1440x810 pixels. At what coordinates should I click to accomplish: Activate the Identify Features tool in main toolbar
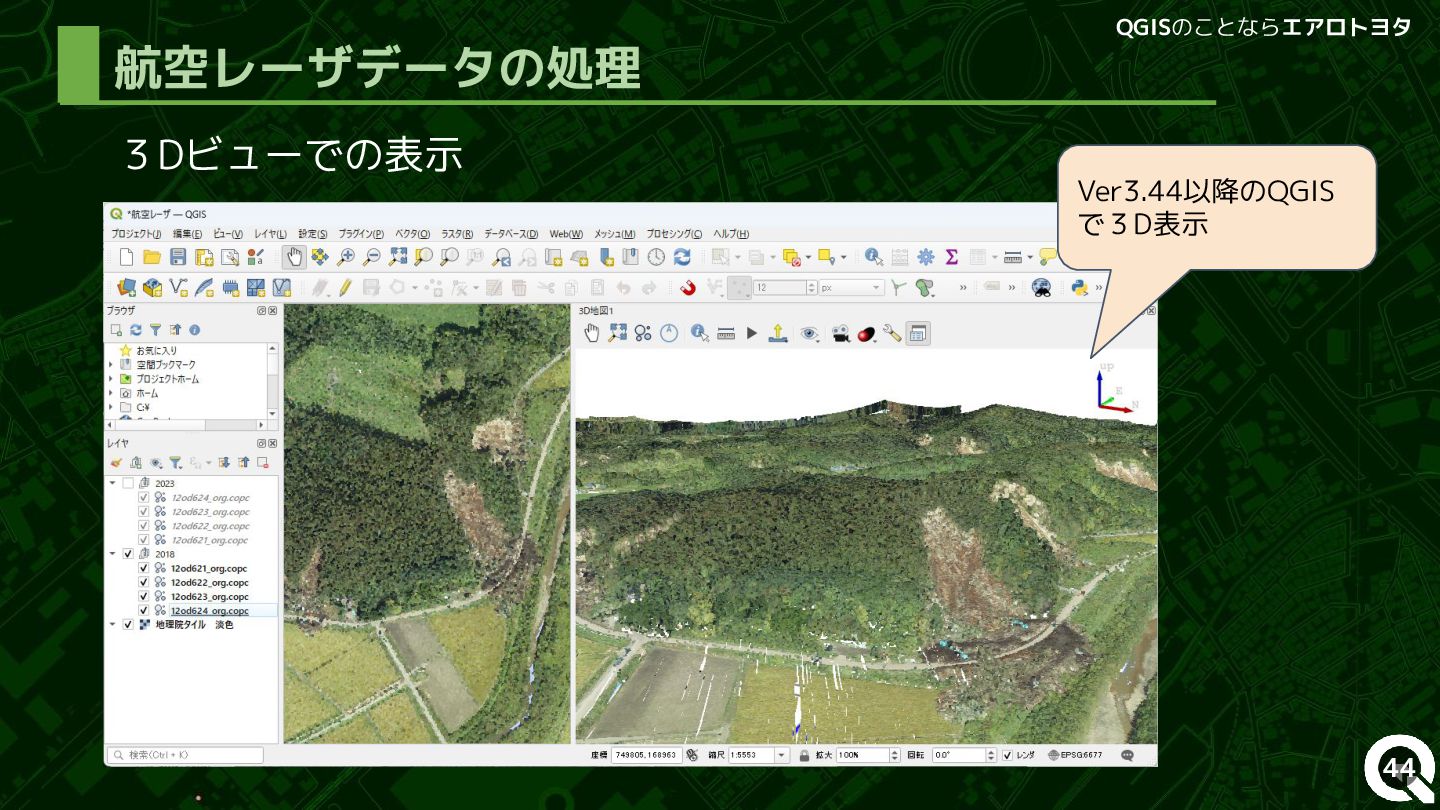874,257
